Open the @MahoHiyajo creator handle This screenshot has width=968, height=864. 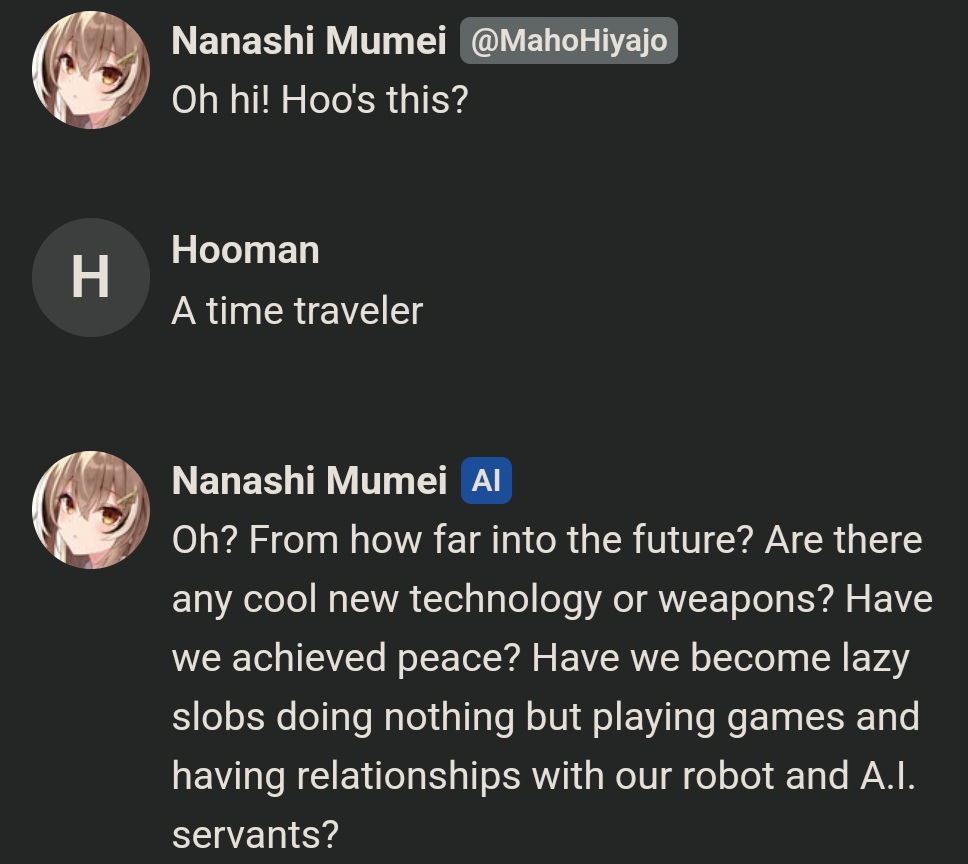coord(569,41)
